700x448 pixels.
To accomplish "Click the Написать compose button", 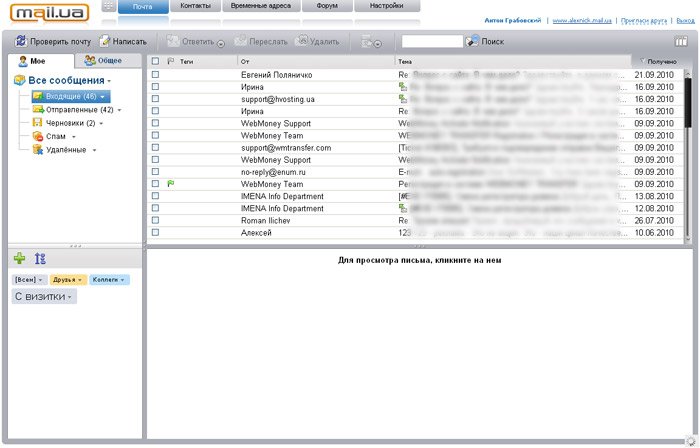I will 123,41.
